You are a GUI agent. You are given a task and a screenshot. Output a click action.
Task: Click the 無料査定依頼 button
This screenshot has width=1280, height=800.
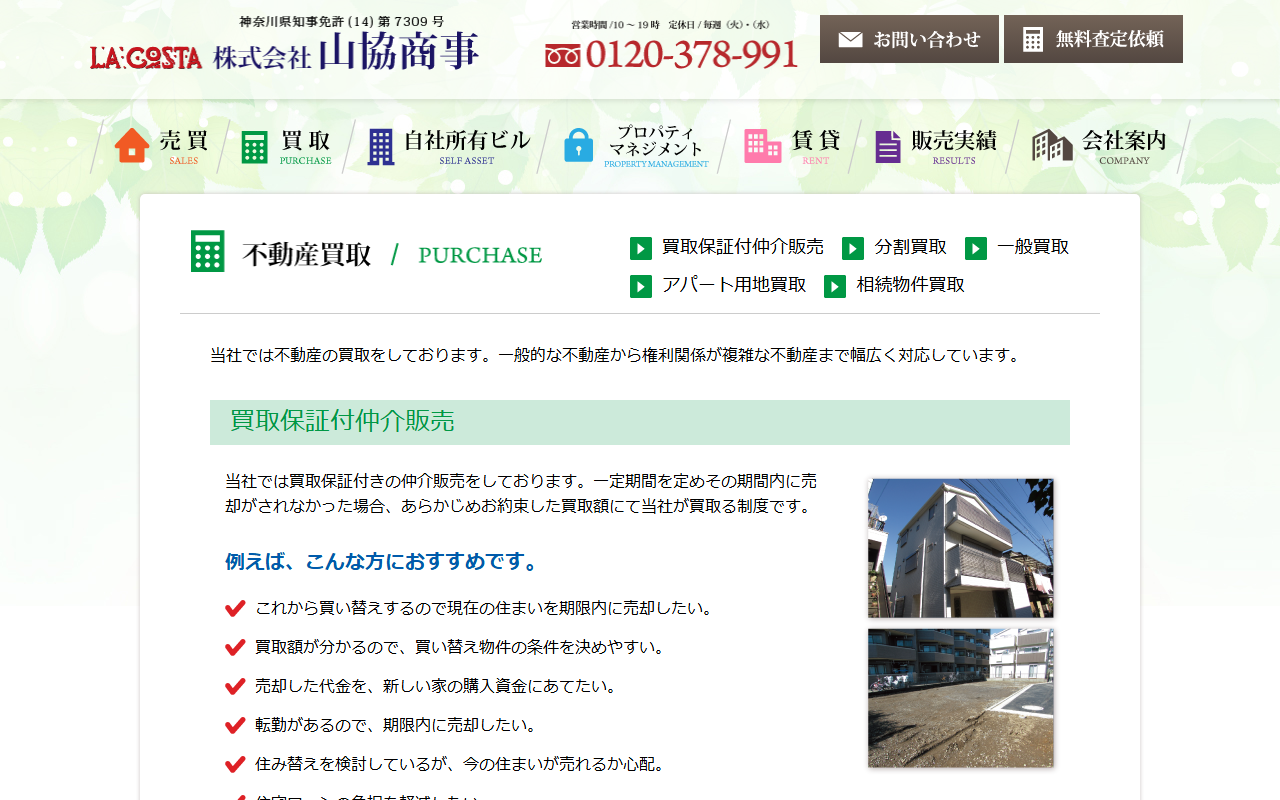pyautogui.click(x=1093, y=39)
